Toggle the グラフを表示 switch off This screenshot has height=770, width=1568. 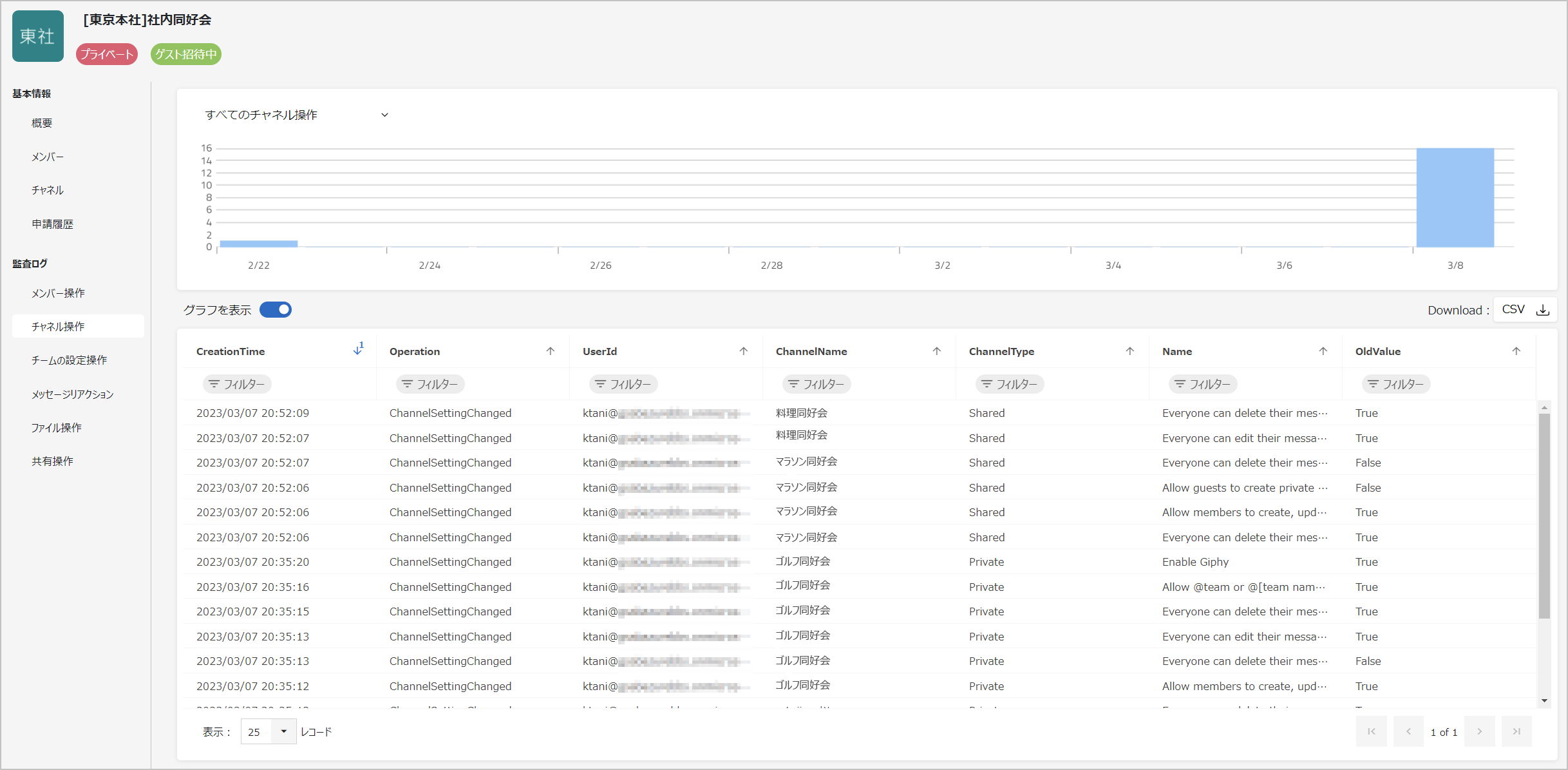click(276, 310)
